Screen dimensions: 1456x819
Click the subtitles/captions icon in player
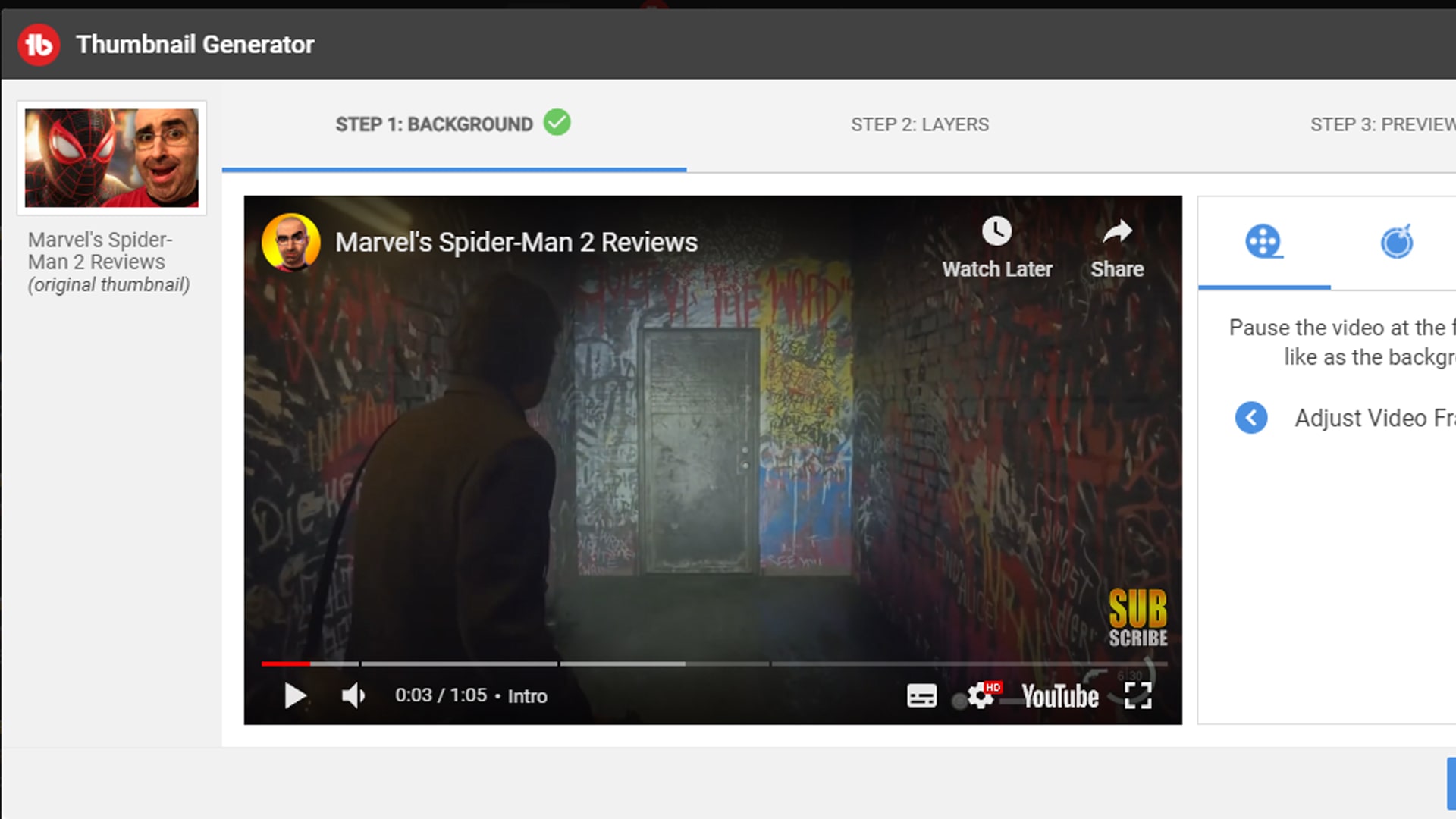tap(920, 695)
